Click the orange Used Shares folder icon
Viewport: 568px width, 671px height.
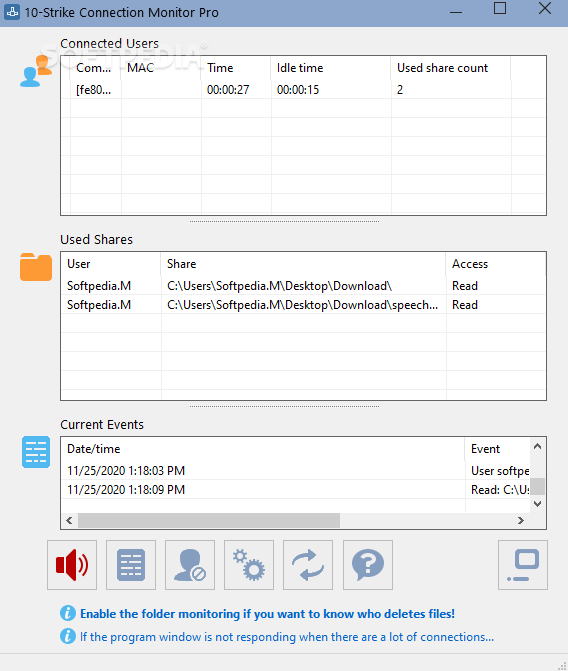36,267
